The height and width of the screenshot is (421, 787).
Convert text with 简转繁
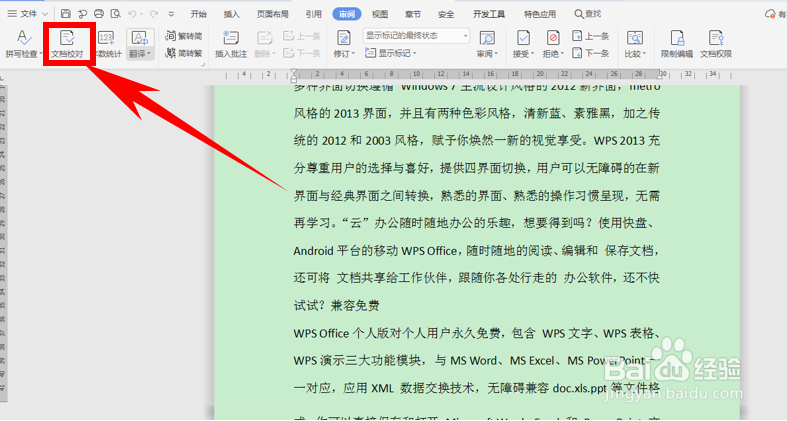tap(183, 53)
